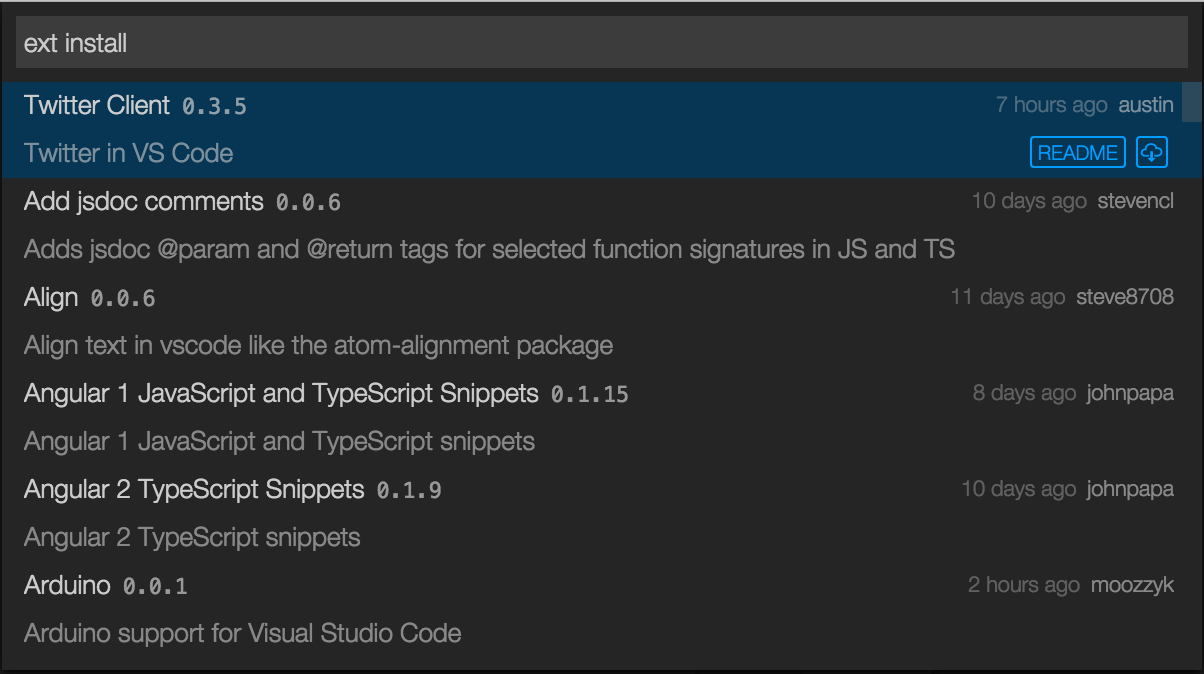Select the Add jsdoc comments extension
Image resolution: width=1204 pixels, height=674 pixels.
(592, 225)
